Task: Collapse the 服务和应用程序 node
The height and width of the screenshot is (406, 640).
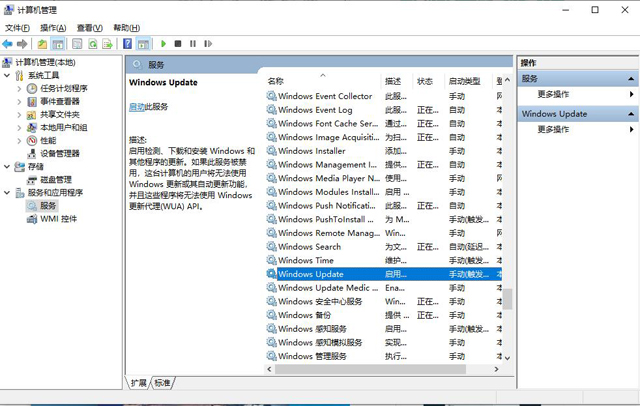Action: tap(7, 193)
